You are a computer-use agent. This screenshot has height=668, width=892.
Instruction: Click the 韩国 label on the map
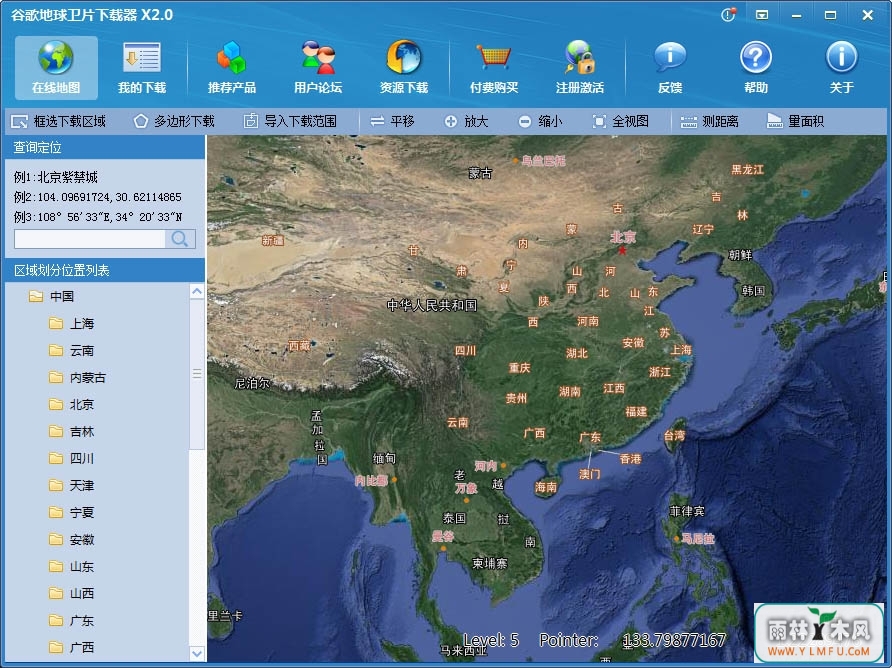[x=753, y=291]
